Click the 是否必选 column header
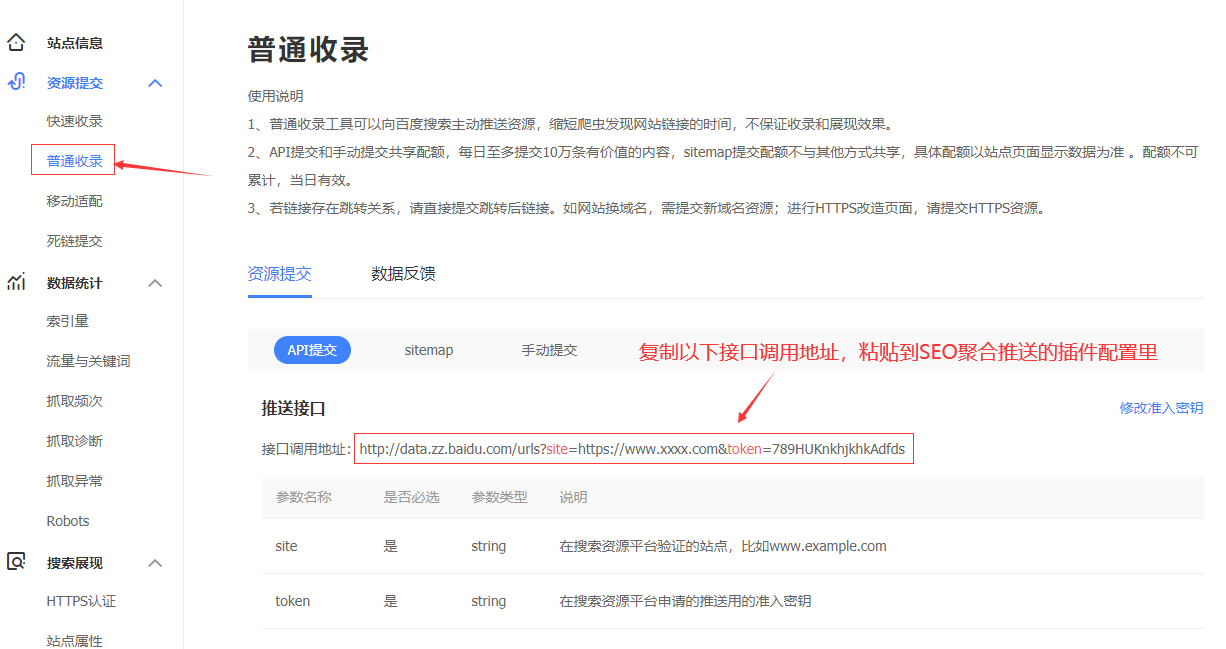 coord(412,497)
